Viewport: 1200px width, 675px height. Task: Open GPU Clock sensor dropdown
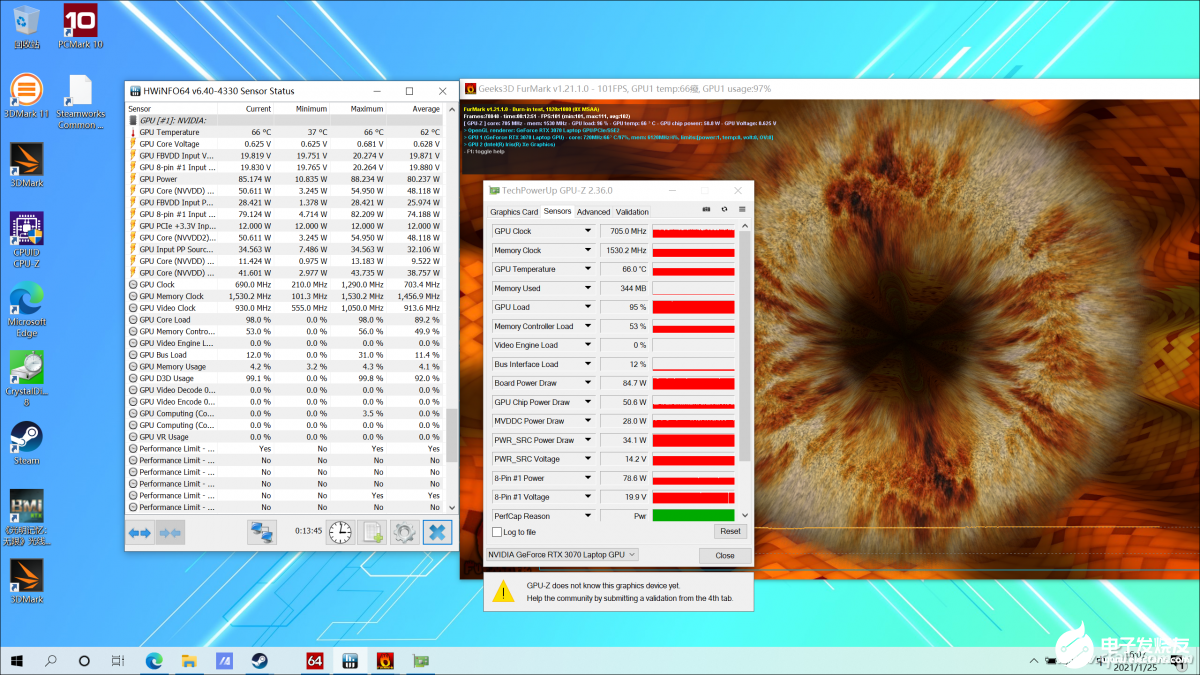[x=587, y=232]
